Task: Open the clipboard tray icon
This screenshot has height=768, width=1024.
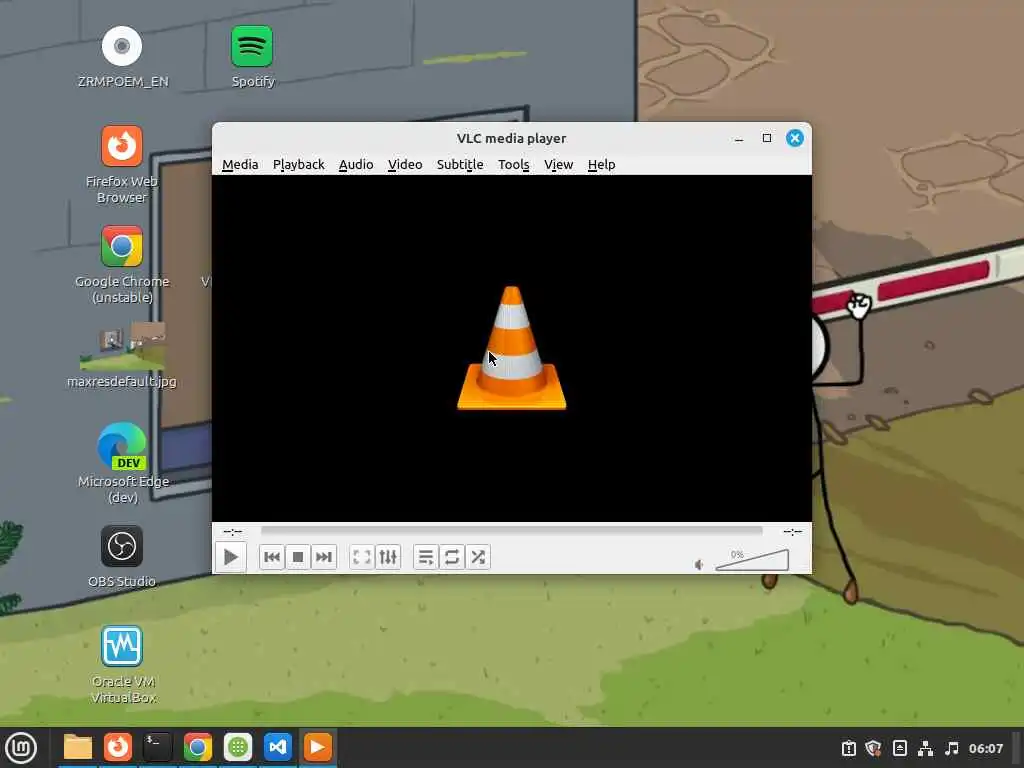Action: pos(848,748)
